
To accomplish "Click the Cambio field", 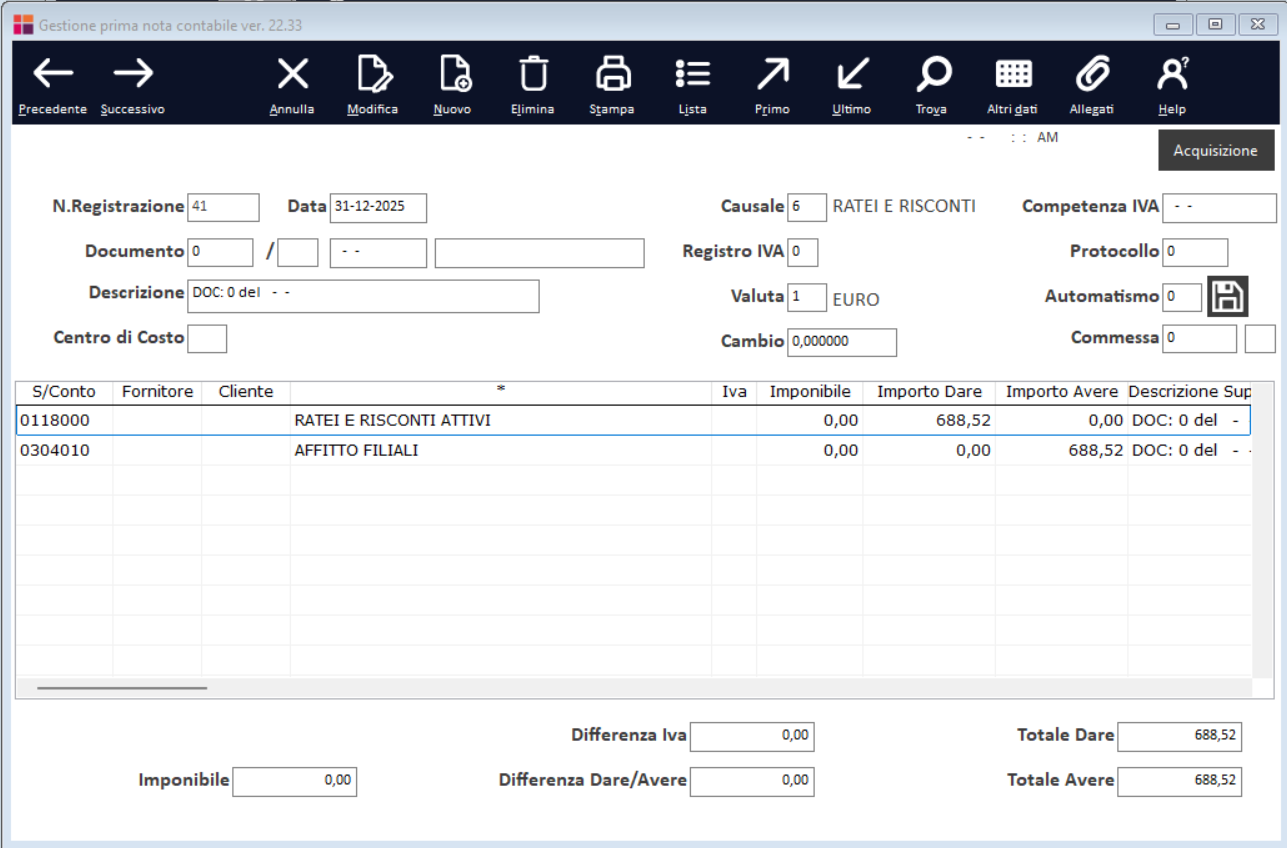I will click(x=842, y=342).
